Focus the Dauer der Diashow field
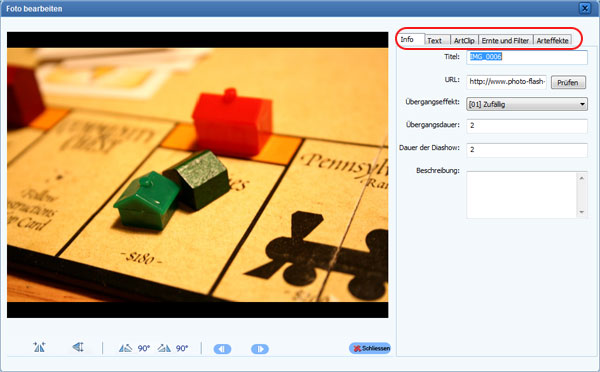Screen dimensions: 600x372 pos(527,150)
